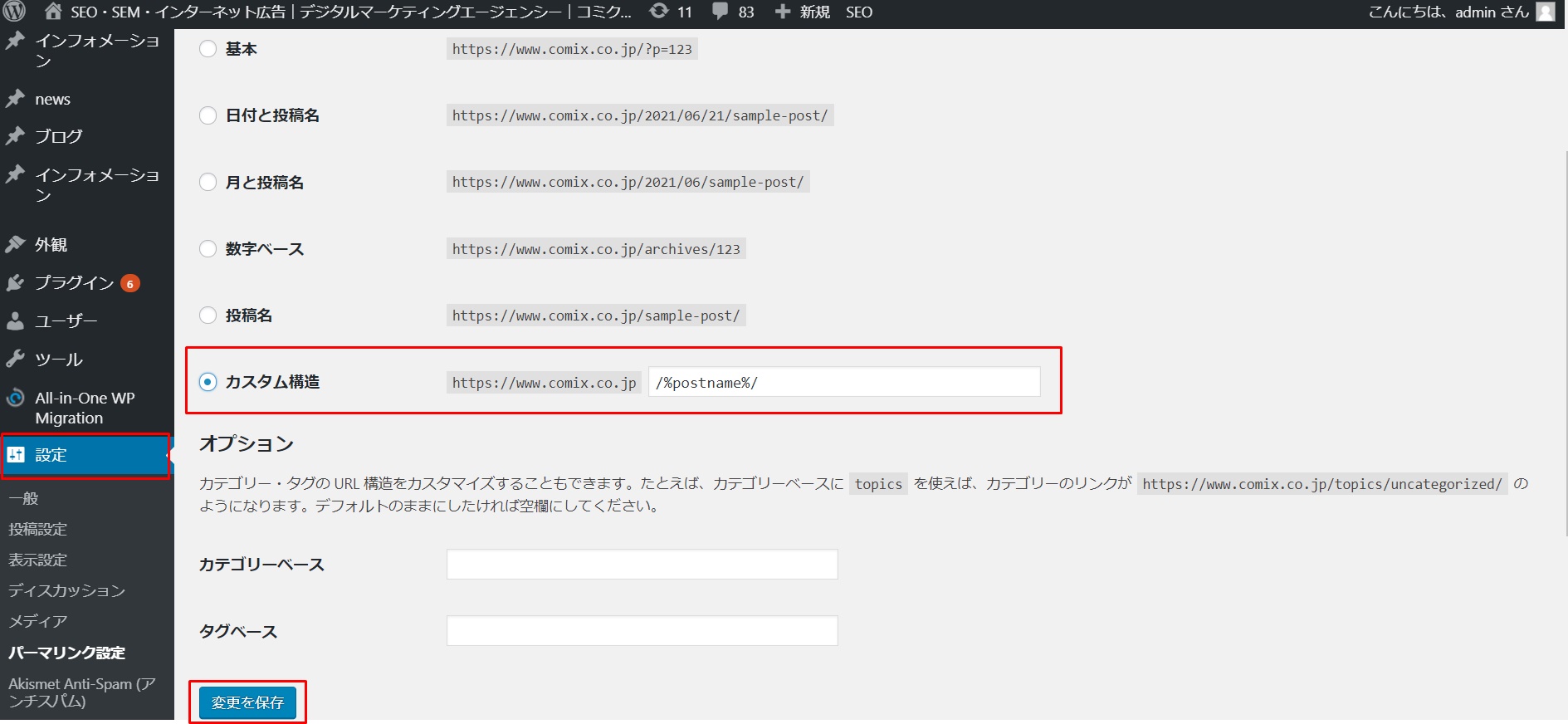Screen dimensions: 1568x724
Task: Focus the カテゴリーベース input field
Action: (x=642, y=564)
